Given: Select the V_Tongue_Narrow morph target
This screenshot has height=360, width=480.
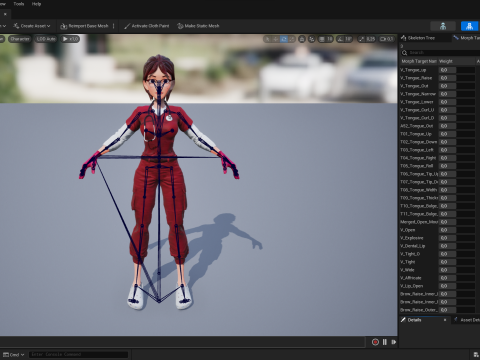Looking at the screenshot, I should [x=418, y=94].
